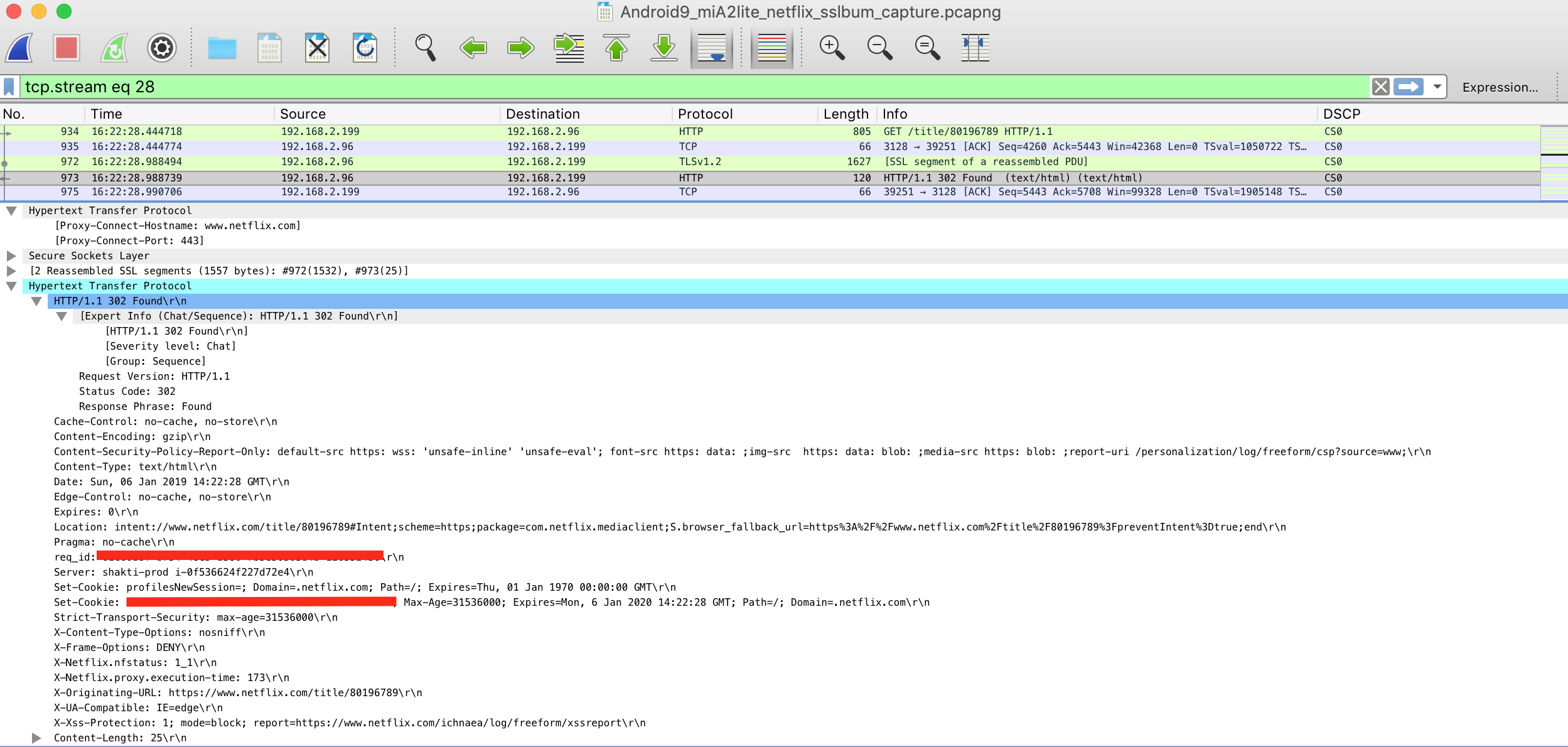The height and width of the screenshot is (747, 1568).
Task: Clear the display filter with X
Action: [x=1380, y=87]
